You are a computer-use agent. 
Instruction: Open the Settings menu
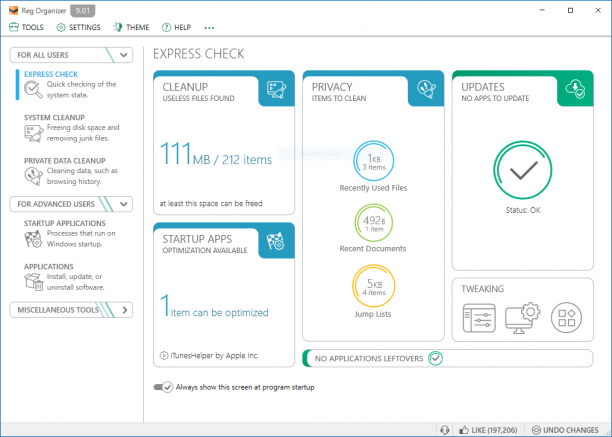pyautogui.click(x=78, y=27)
